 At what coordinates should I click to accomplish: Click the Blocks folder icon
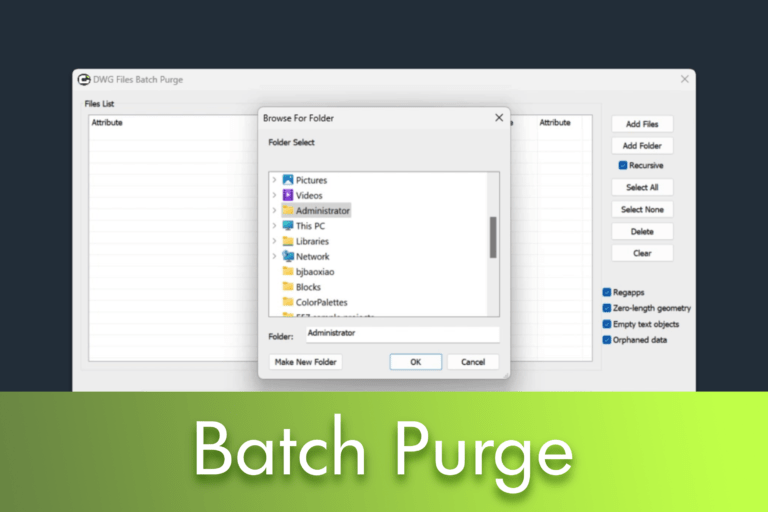pyautogui.click(x=288, y=287)
